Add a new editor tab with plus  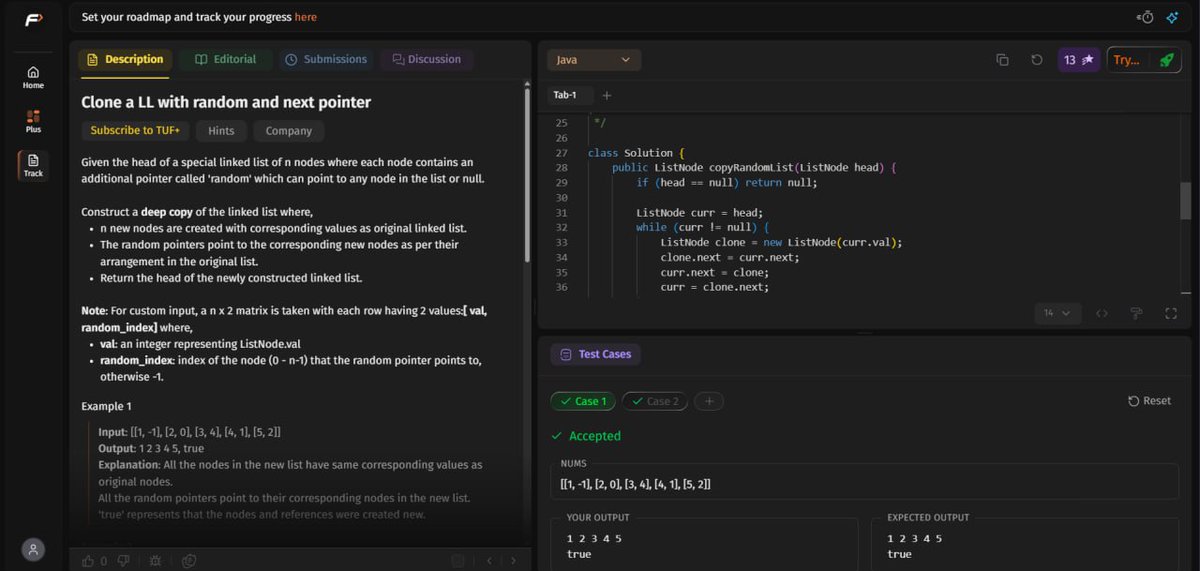[607, 96]
